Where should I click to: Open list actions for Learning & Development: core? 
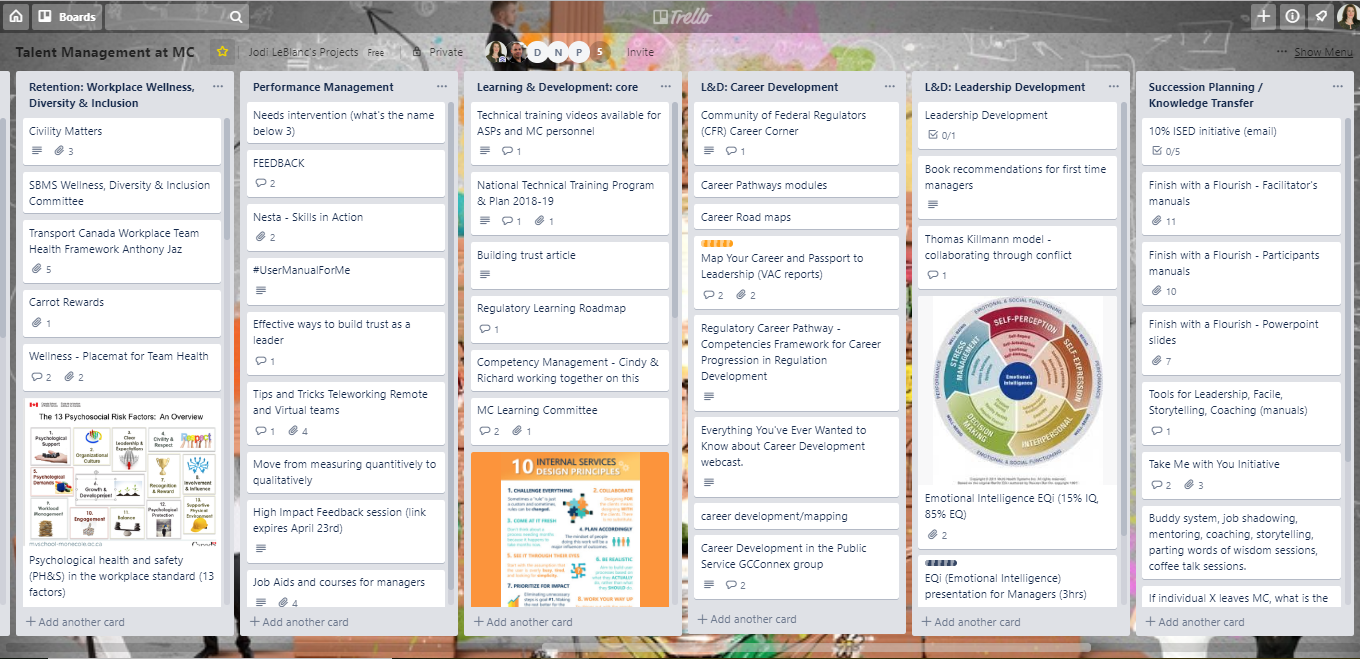coord(666,87)
